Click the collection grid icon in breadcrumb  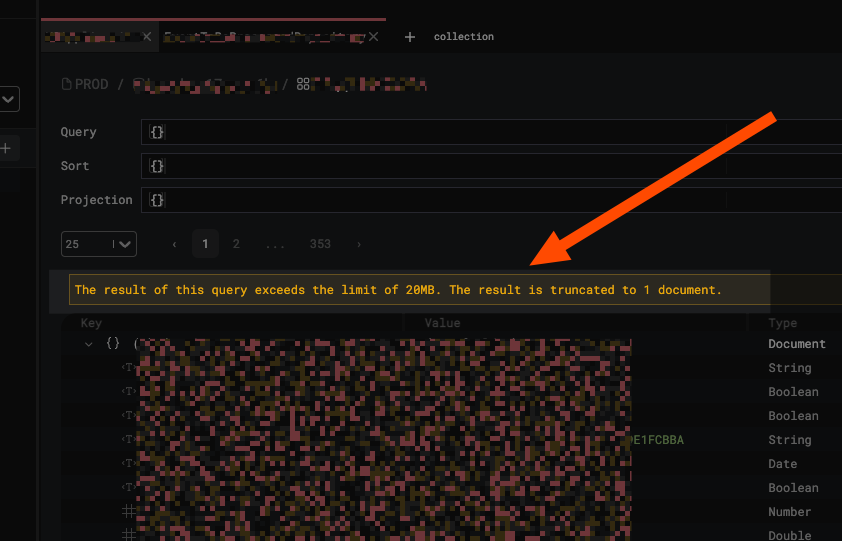click(303, 84)
